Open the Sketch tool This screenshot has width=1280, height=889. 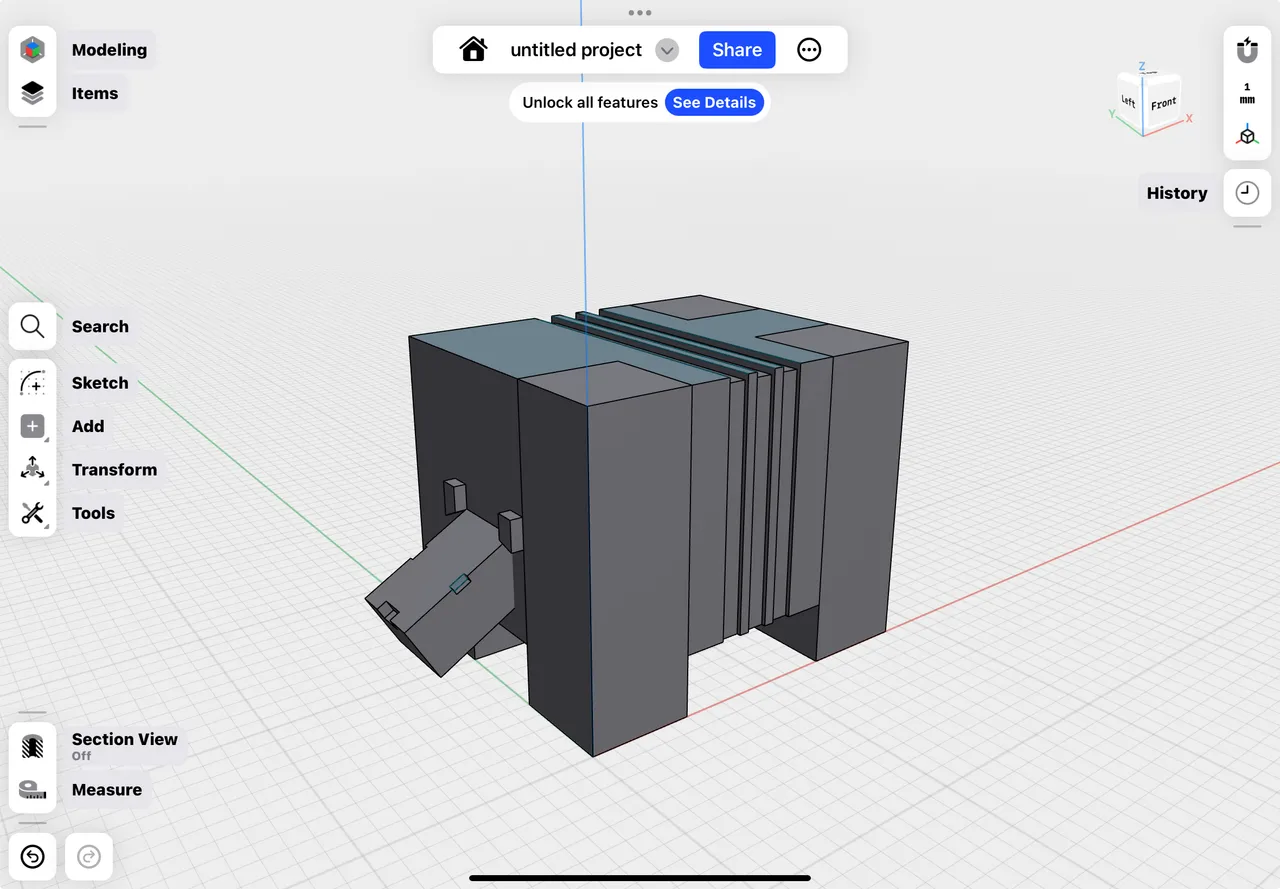tap(32, 382)
